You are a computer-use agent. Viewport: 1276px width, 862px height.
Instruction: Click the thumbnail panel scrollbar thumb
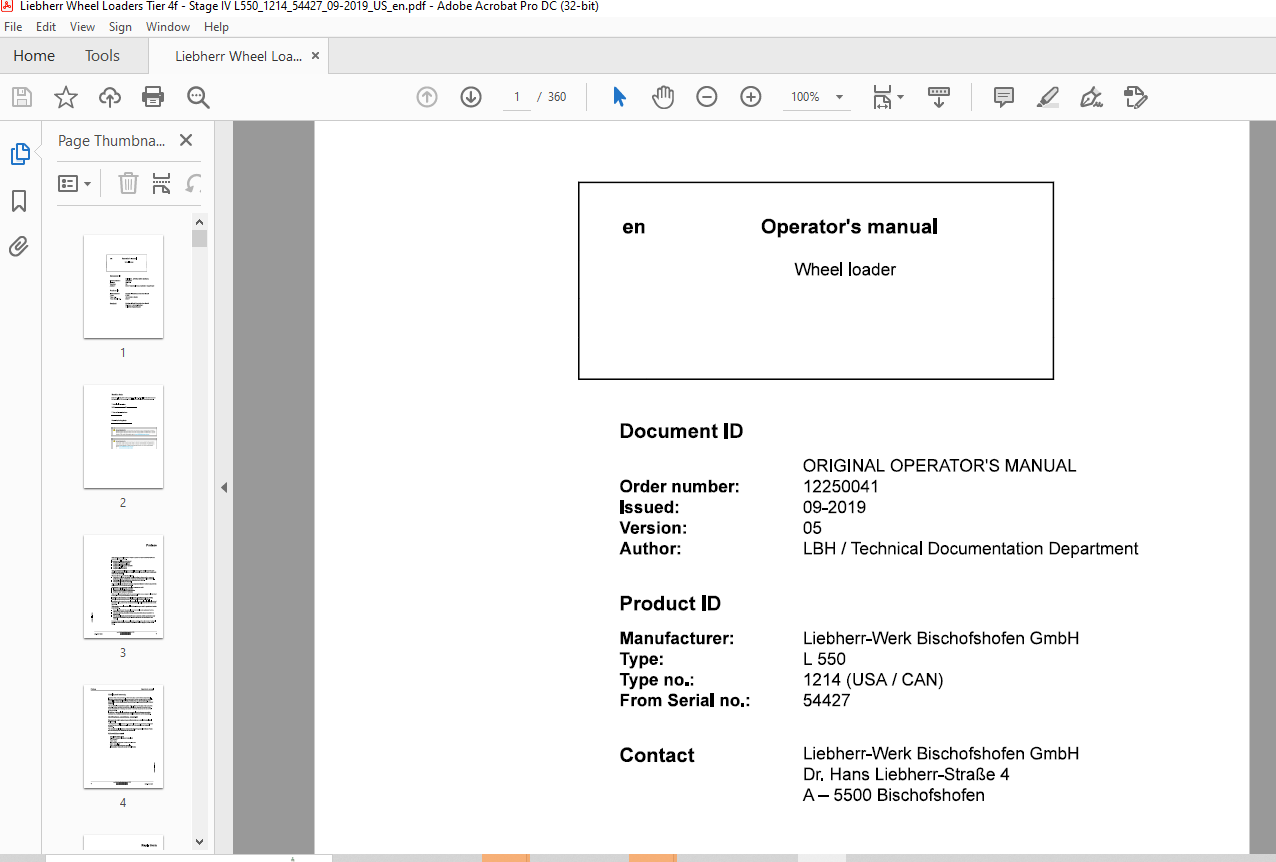pyautogui.click(x=199, y=238)
